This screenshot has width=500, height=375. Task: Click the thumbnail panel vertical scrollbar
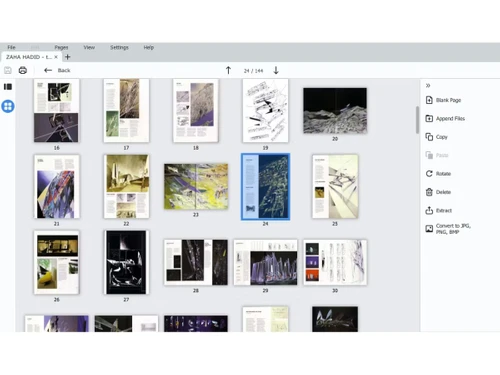click(417, 120)
